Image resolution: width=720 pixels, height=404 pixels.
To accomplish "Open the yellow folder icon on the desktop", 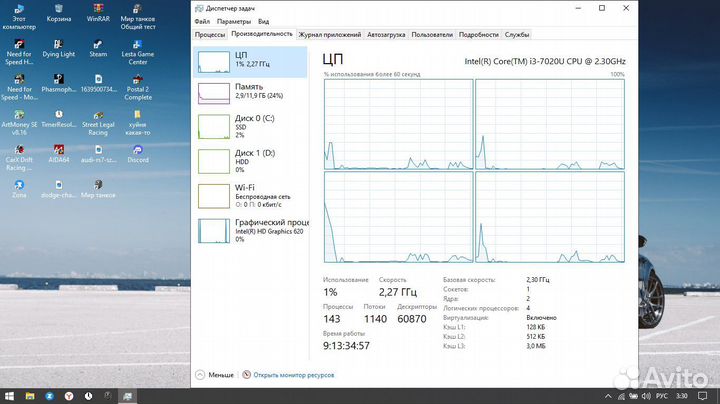I will (x=138, y=123).
